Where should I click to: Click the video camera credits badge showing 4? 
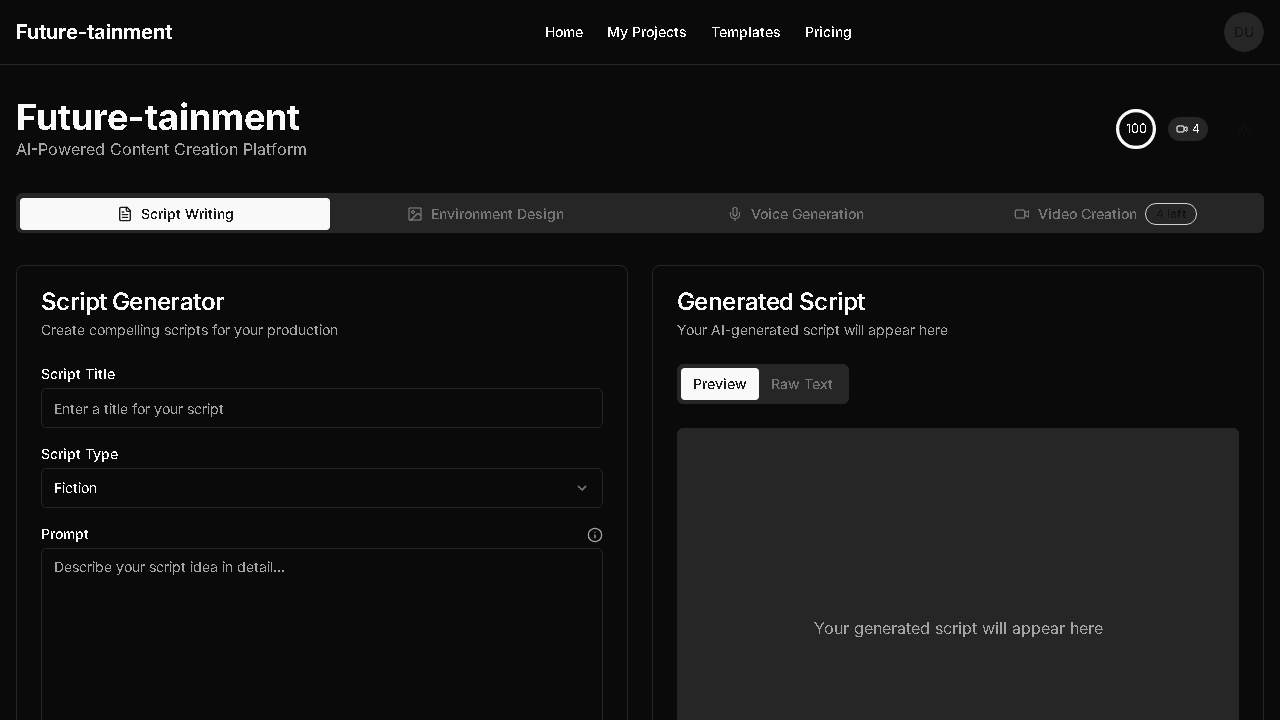(1188, 129)
